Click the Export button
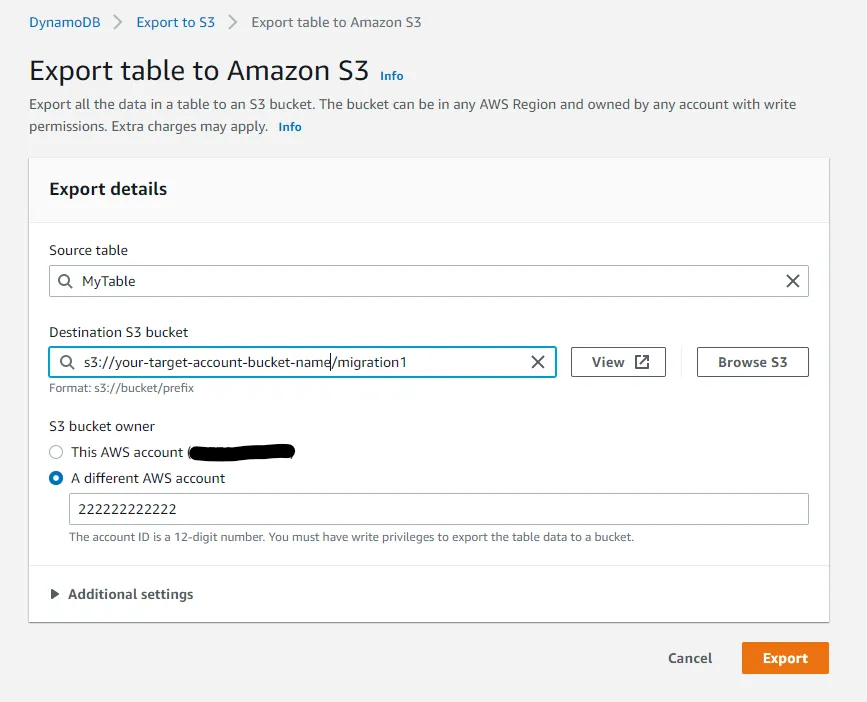Image resolution: width=867 pixels, height=702 pixels. coord(785,658)
